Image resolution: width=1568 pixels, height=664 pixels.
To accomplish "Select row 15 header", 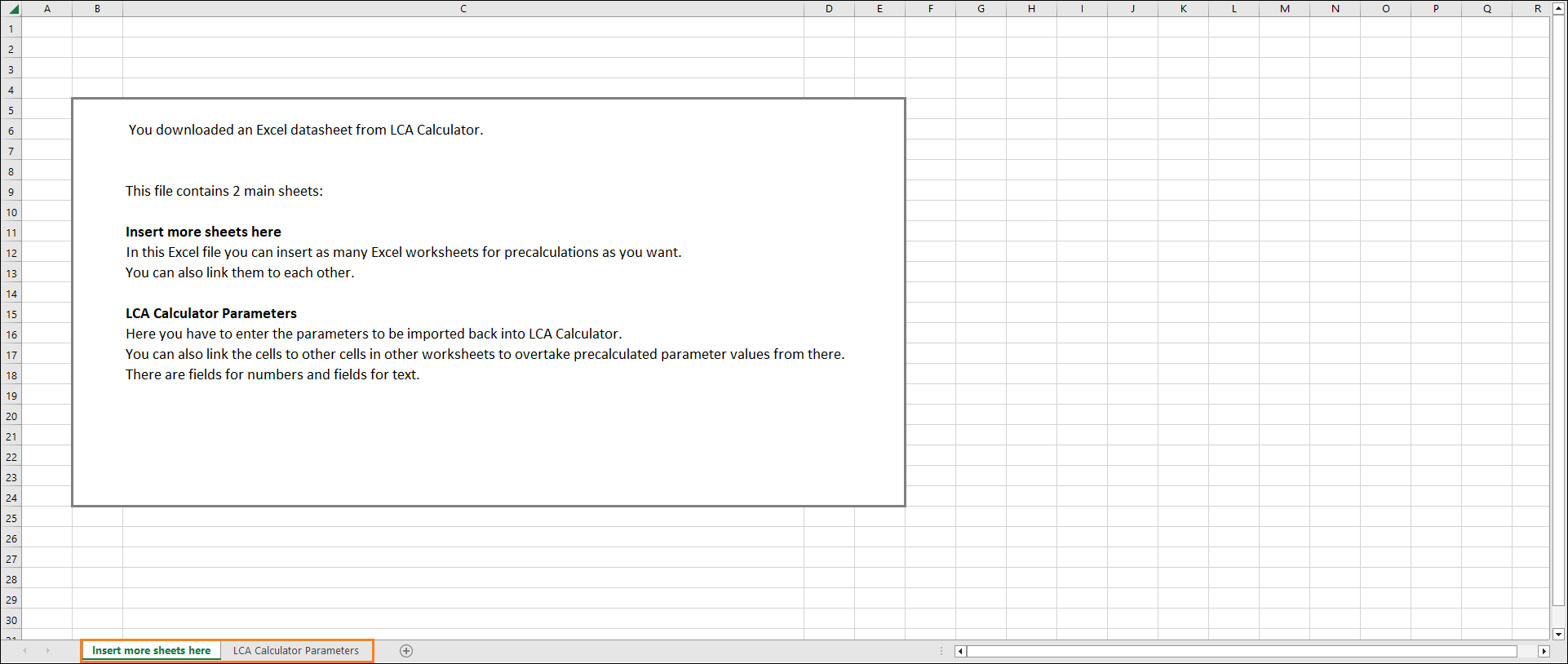I will (11, 314).
